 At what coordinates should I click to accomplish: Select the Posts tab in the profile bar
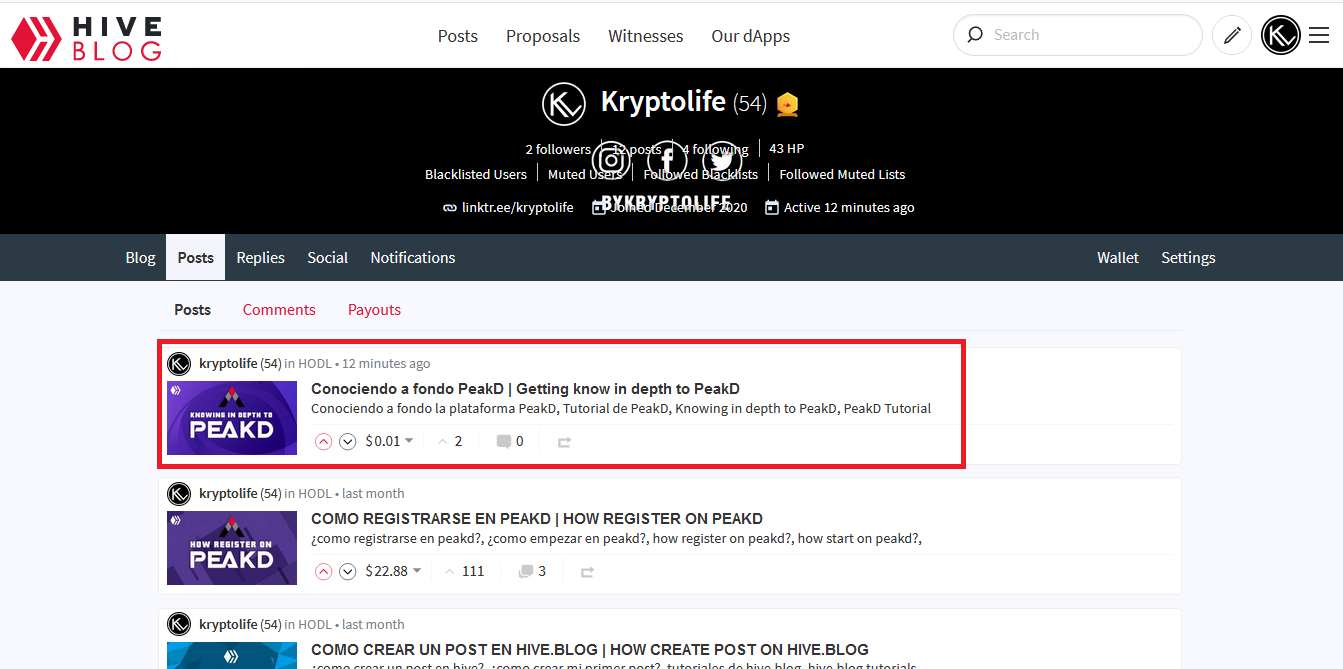click(x=196, y=257)
